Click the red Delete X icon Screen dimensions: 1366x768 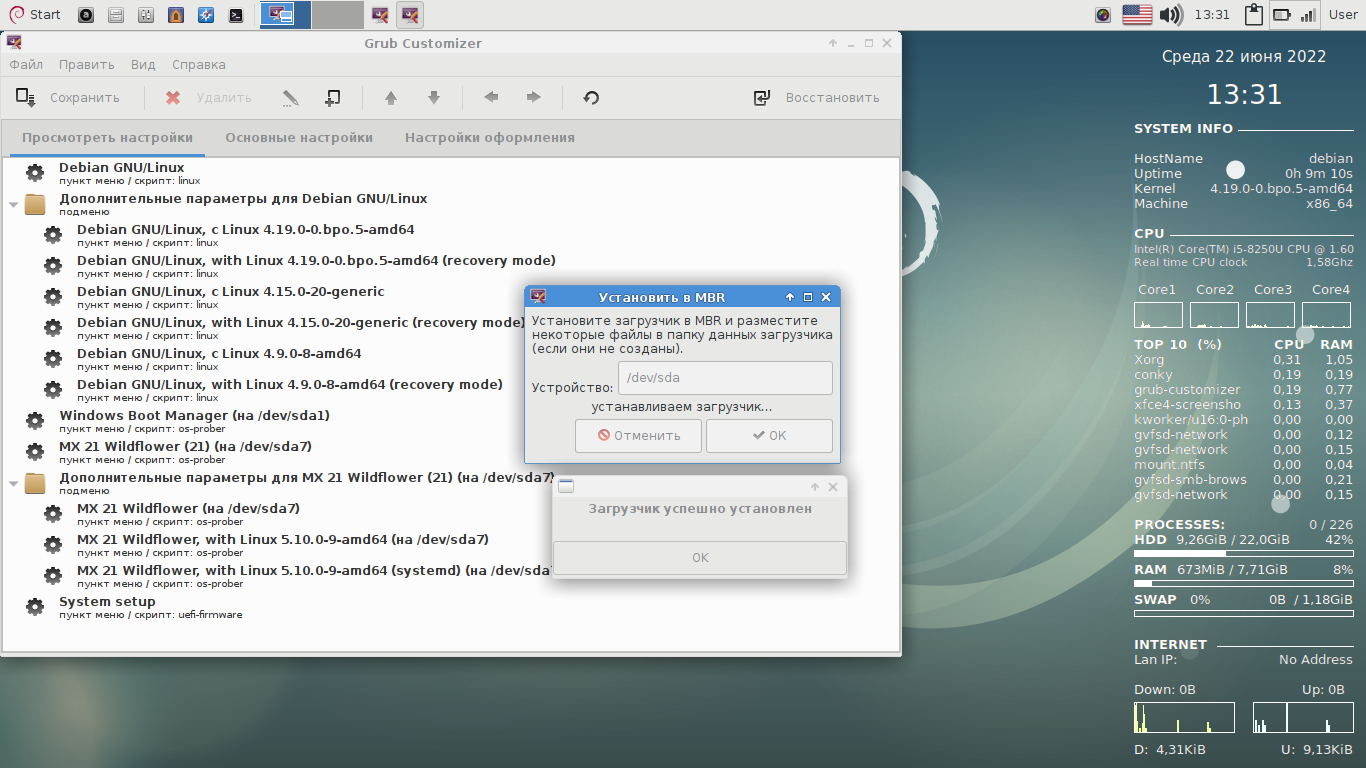(x=173, y=98)
